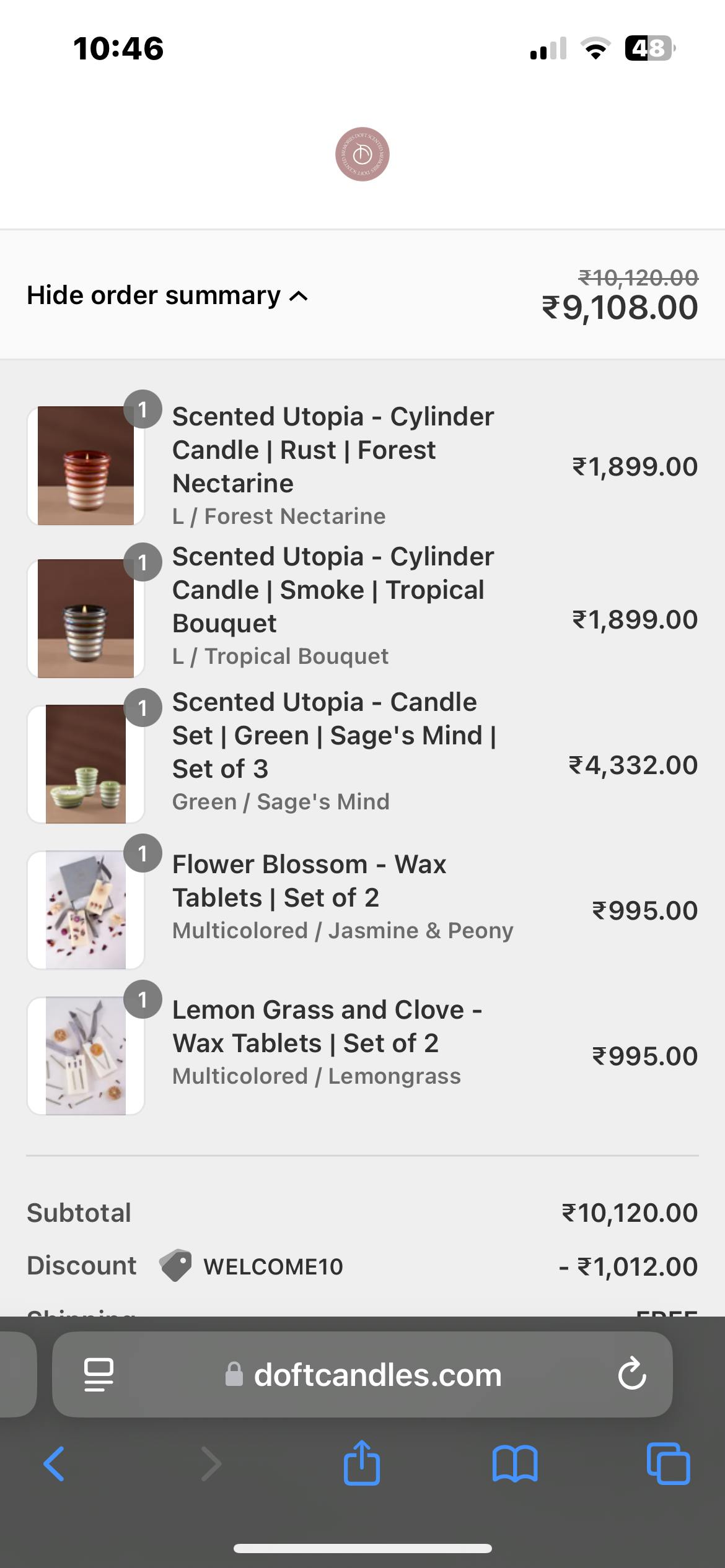Tap the Hide order summary label
725x1568 pixels.
click(x=154, y=295)
